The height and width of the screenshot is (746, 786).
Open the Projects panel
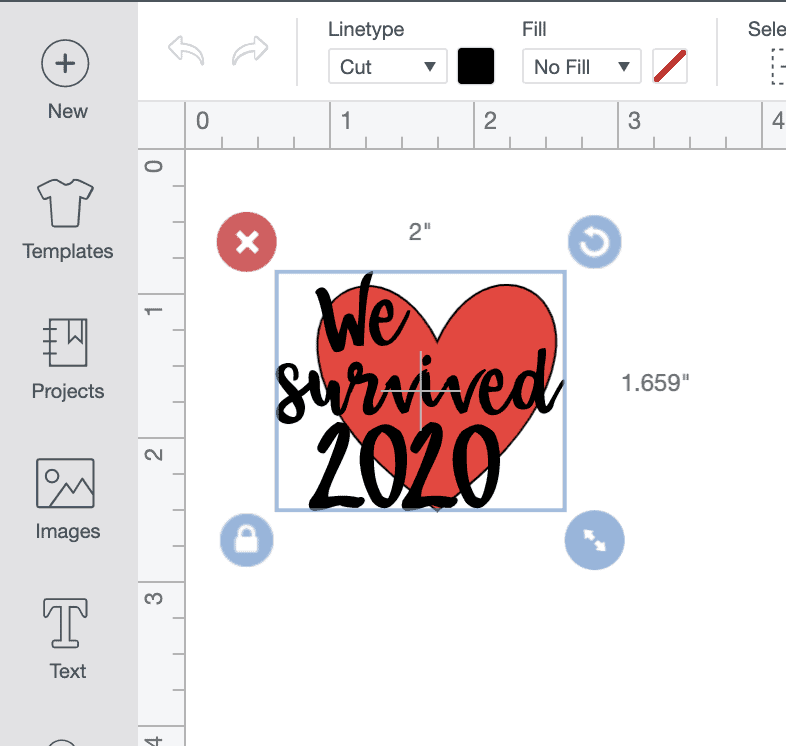pyautogui.click(x=66, y=345)
